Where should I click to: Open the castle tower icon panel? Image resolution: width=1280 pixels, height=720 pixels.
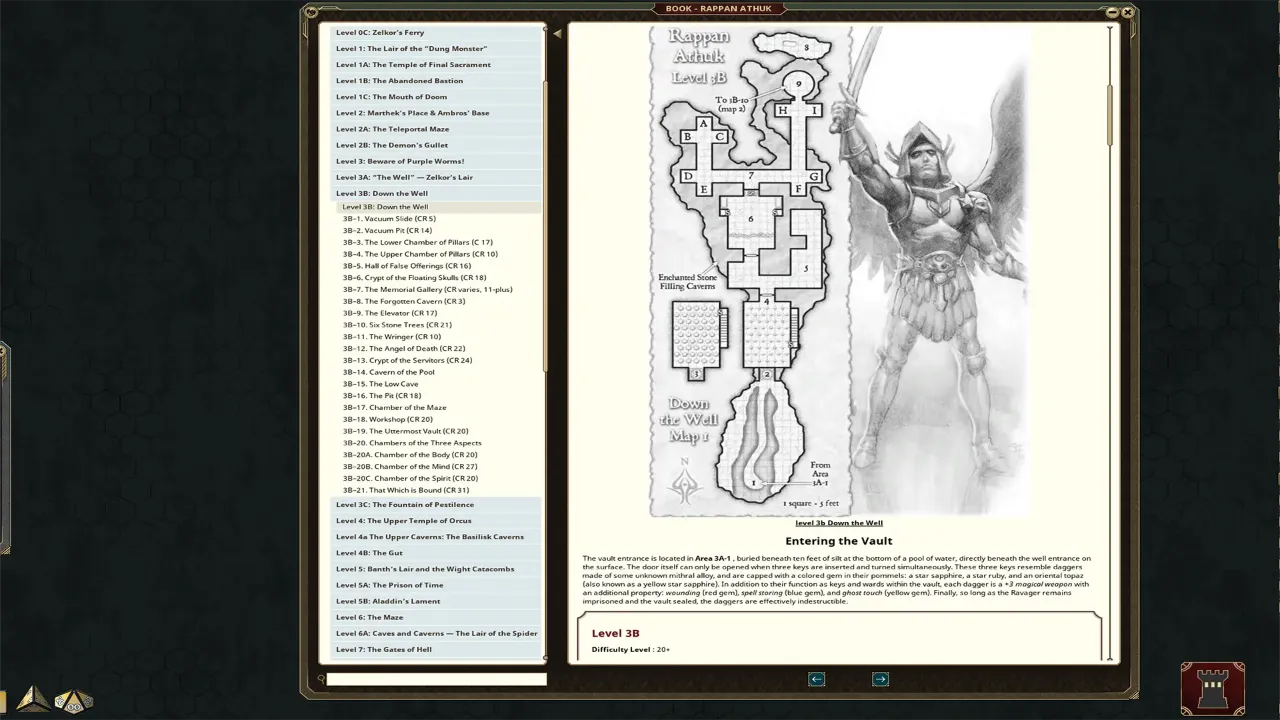coord(1212,689)
